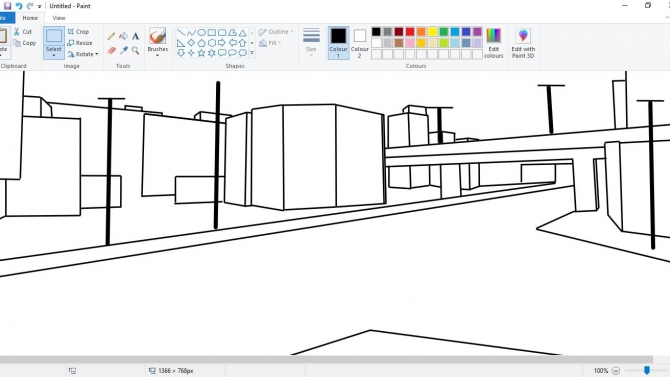Click the Brushes tool icon

click(158, 36)
